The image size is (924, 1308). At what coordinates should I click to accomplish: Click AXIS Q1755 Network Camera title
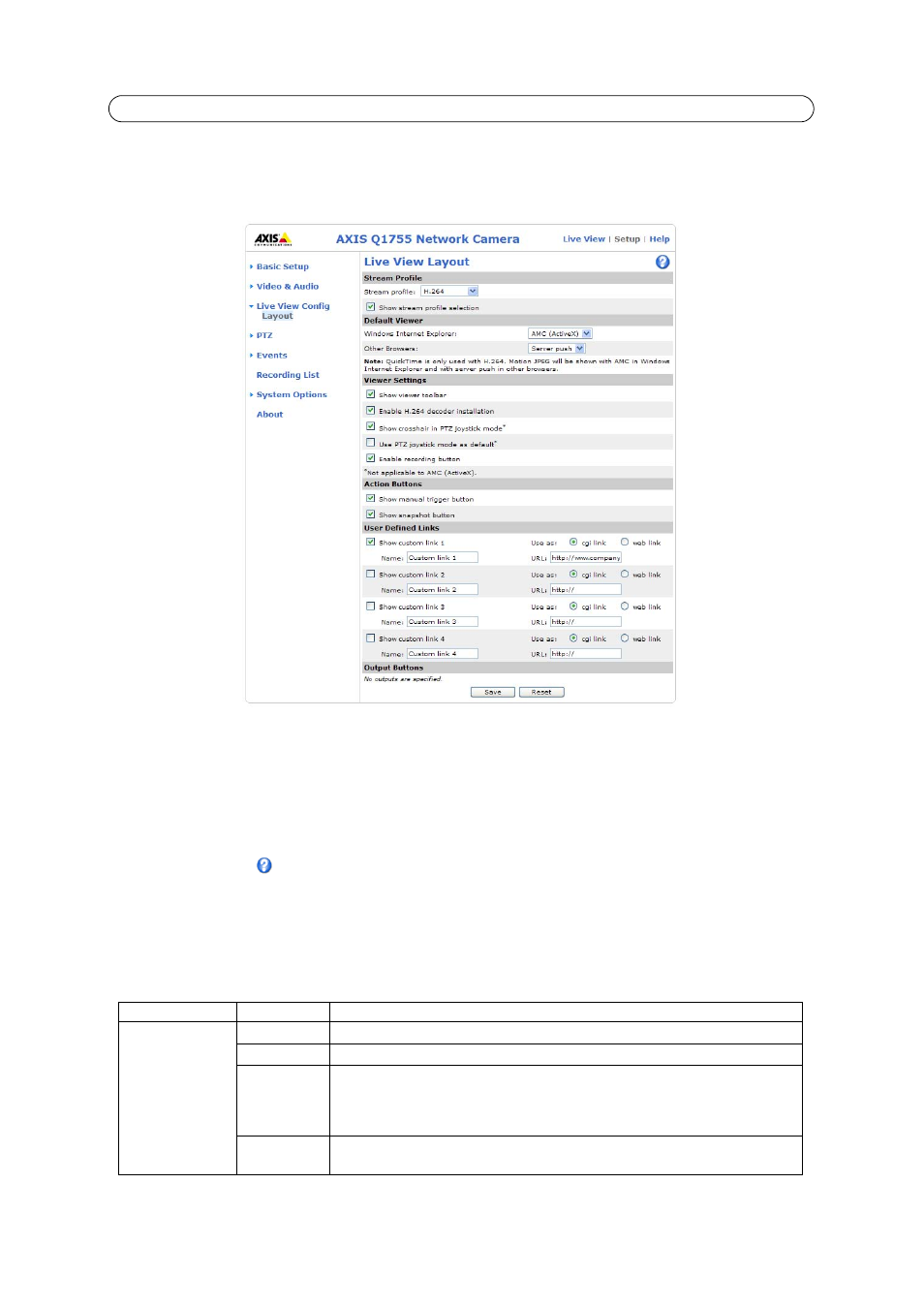pos(428,238)
